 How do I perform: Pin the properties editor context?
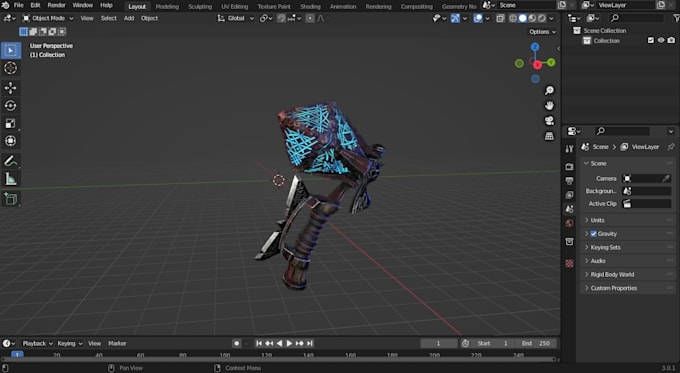point(670,147)
